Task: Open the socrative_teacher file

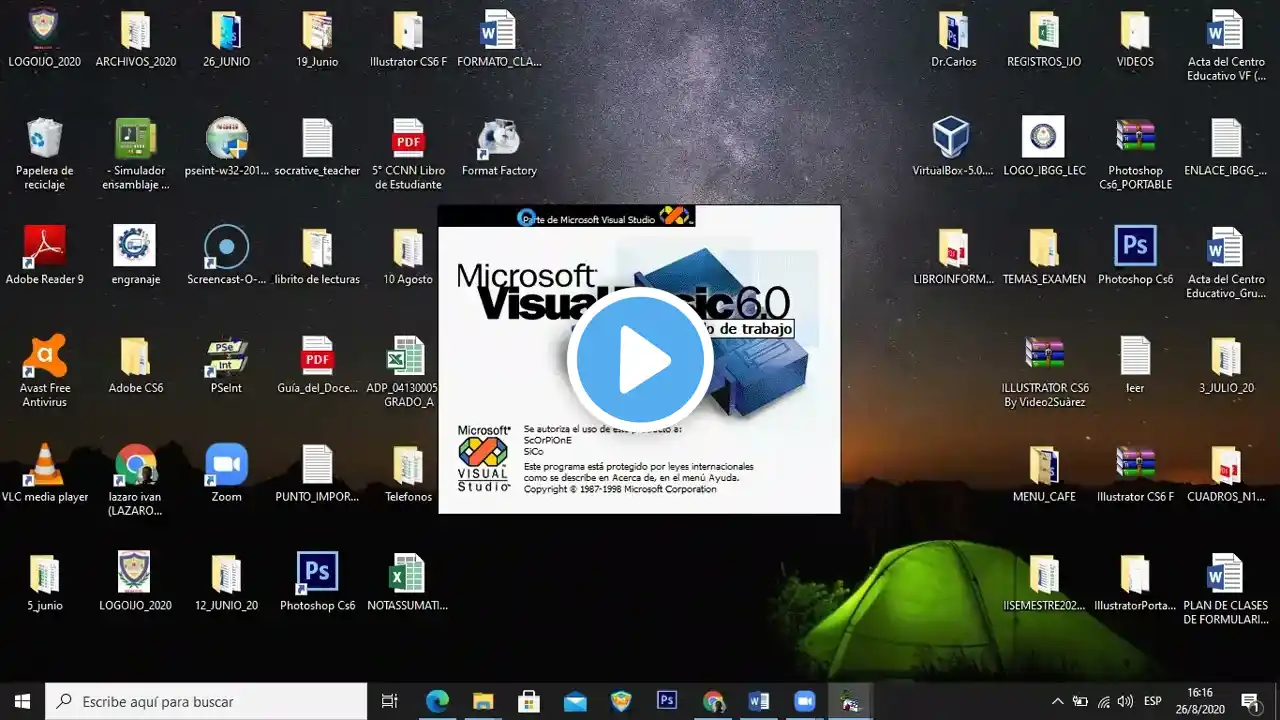Action: click(x=317, y=138)
